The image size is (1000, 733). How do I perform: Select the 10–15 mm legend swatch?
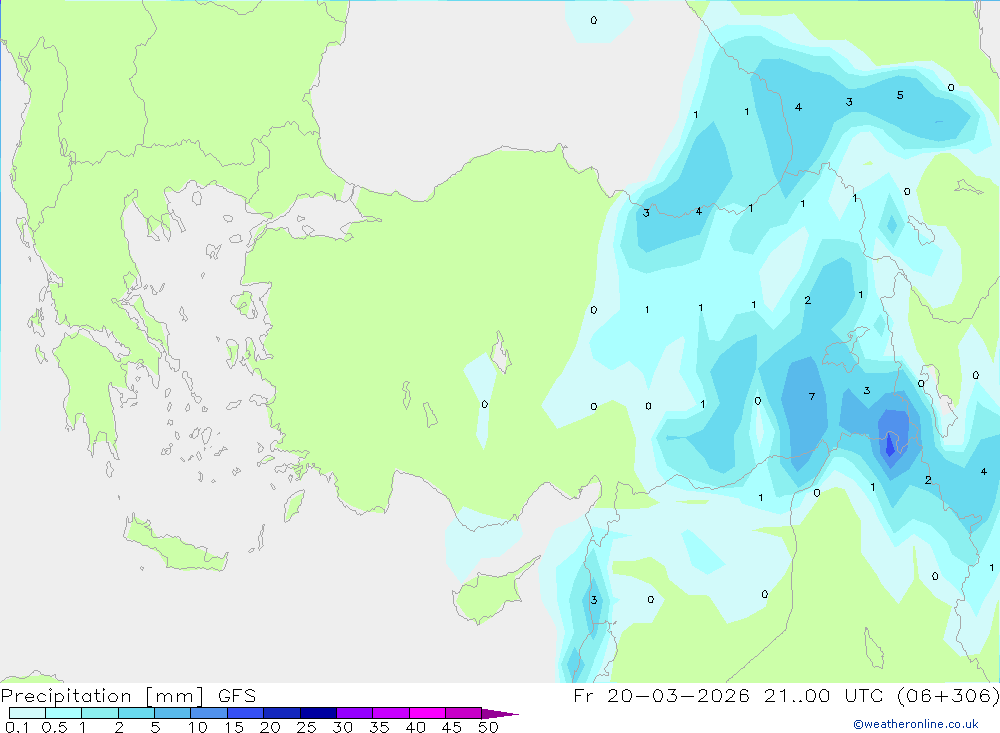point(209,713)
